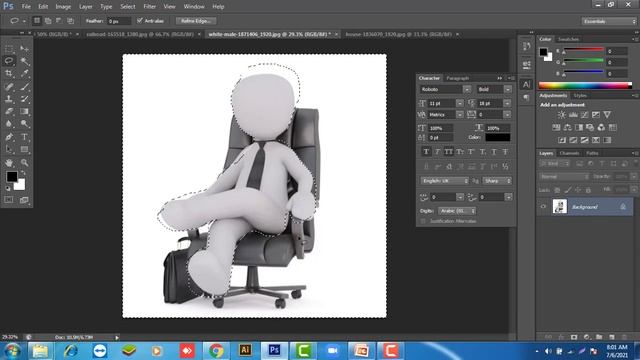The image size is (640, 360).
Task: Open the Roboto font family dropdown
Action: click(x=467, y=89)
